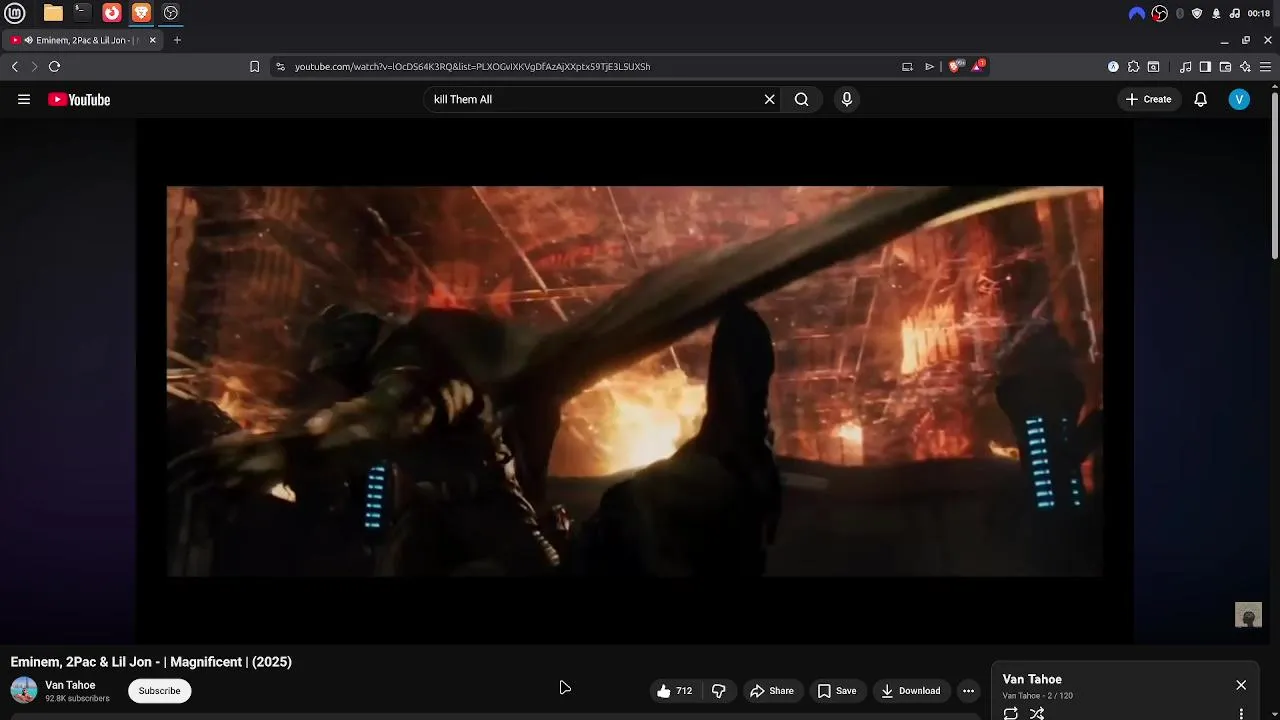Subscribe to Van Tahoe
This screenshot has height=720, width=1280.
(x=159, y=691)
